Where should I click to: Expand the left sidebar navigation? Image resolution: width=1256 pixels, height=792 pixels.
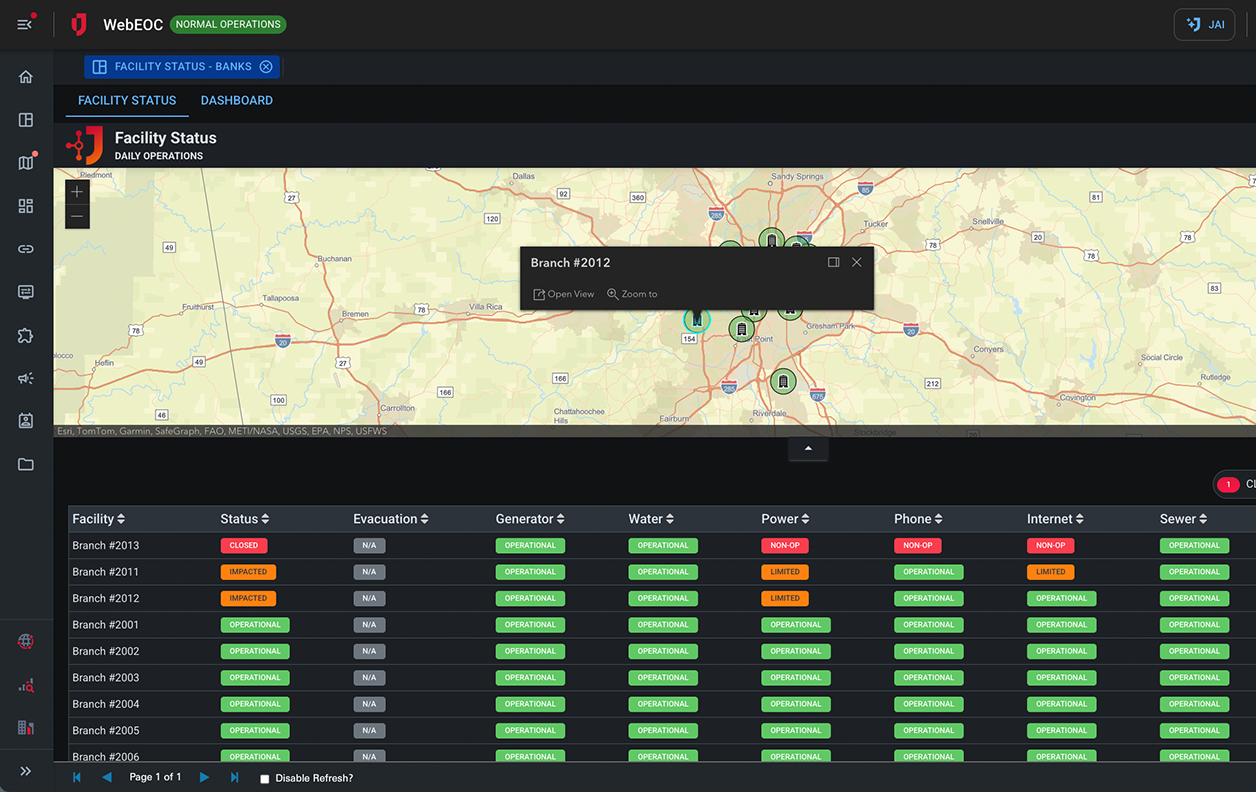26,771
